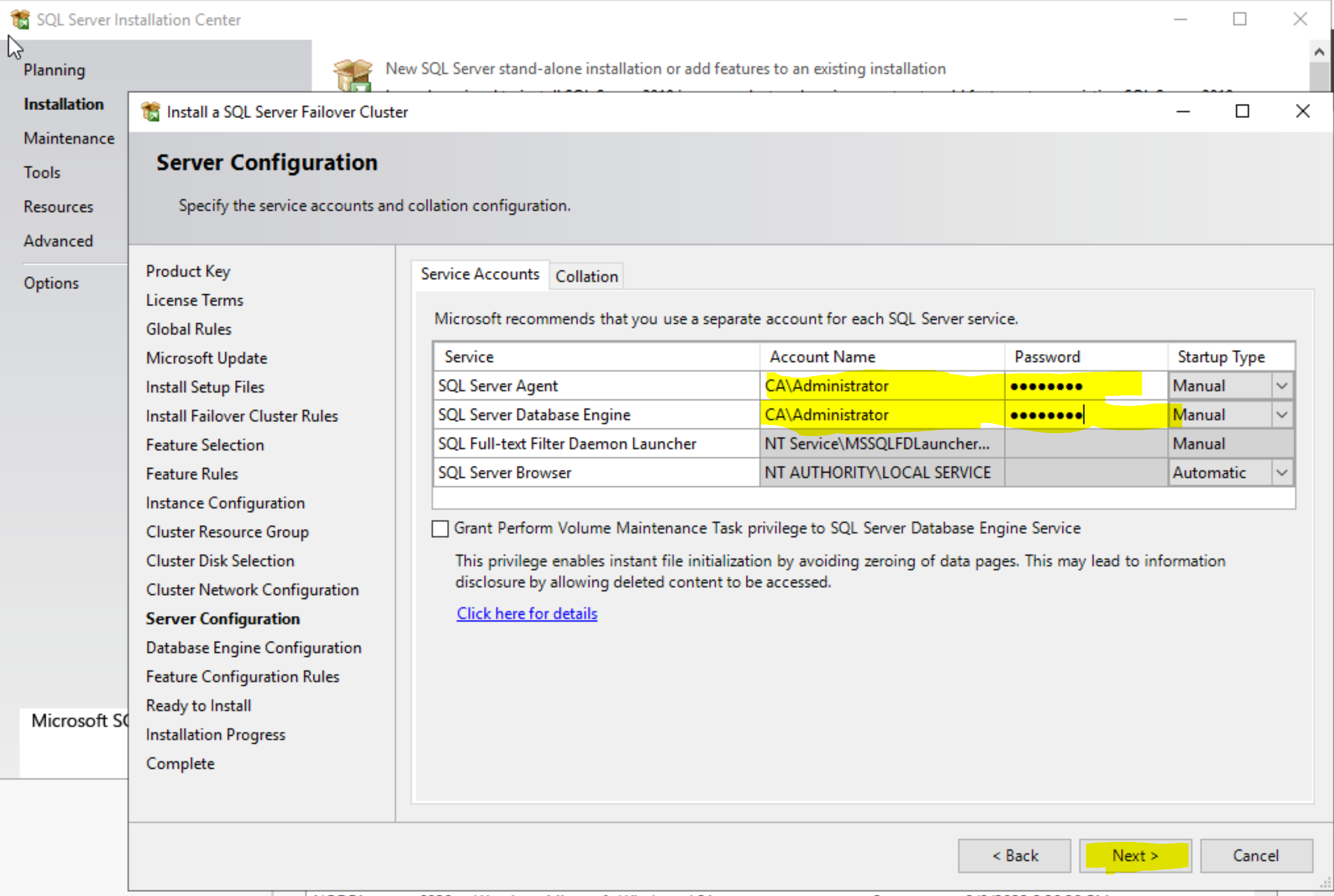Image resolution: width=1334 pixels, height=896 pixels.
Task: Minimize the Install Failover Cluster dialog
Action: 1183,112
